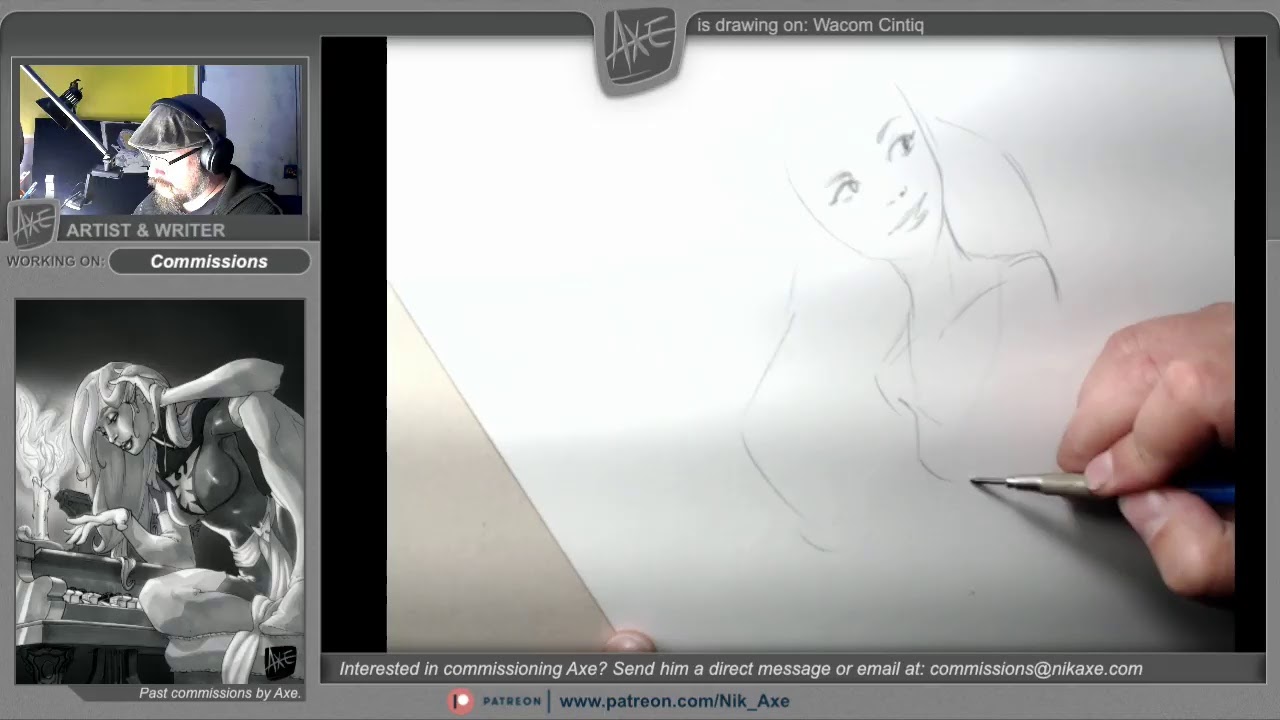
Task: Click the small Axe badge on the webcam
Action: 33,224
